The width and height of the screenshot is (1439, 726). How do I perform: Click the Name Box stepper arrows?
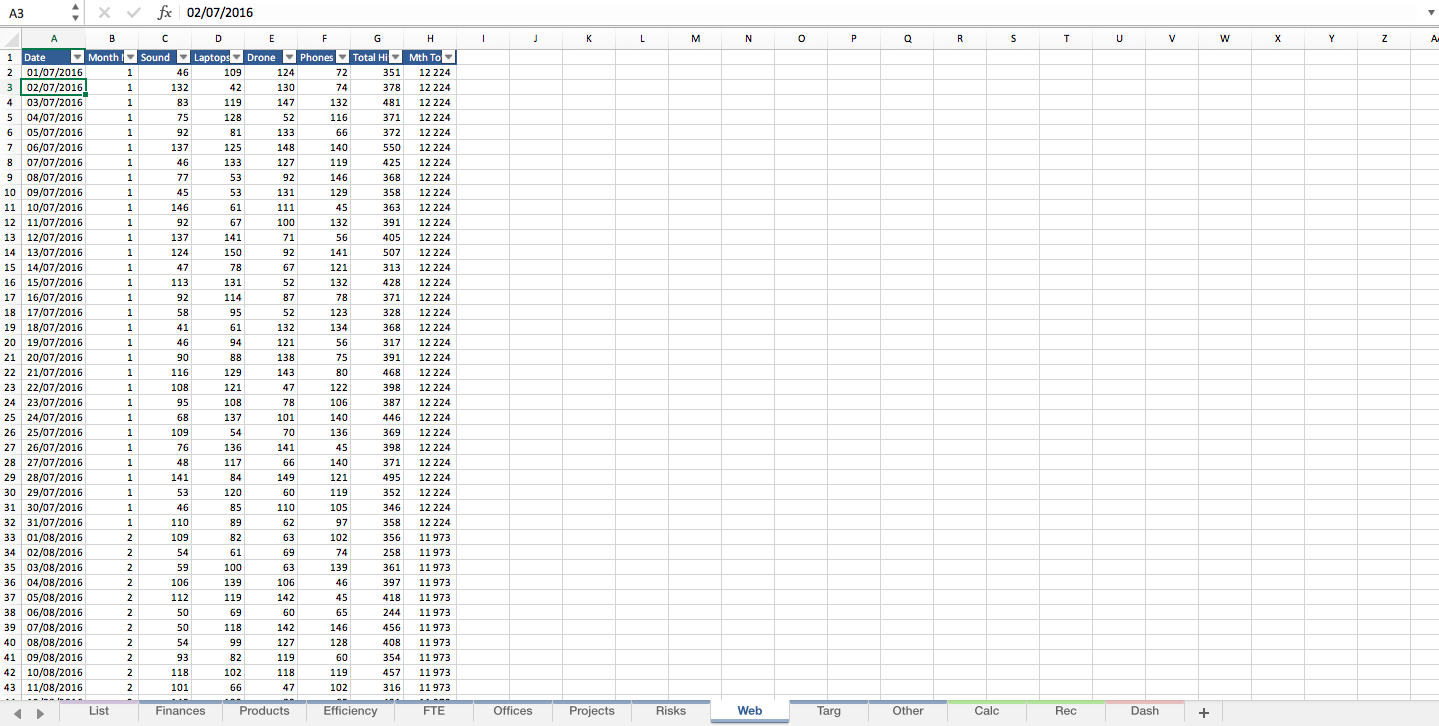[74, 13]
